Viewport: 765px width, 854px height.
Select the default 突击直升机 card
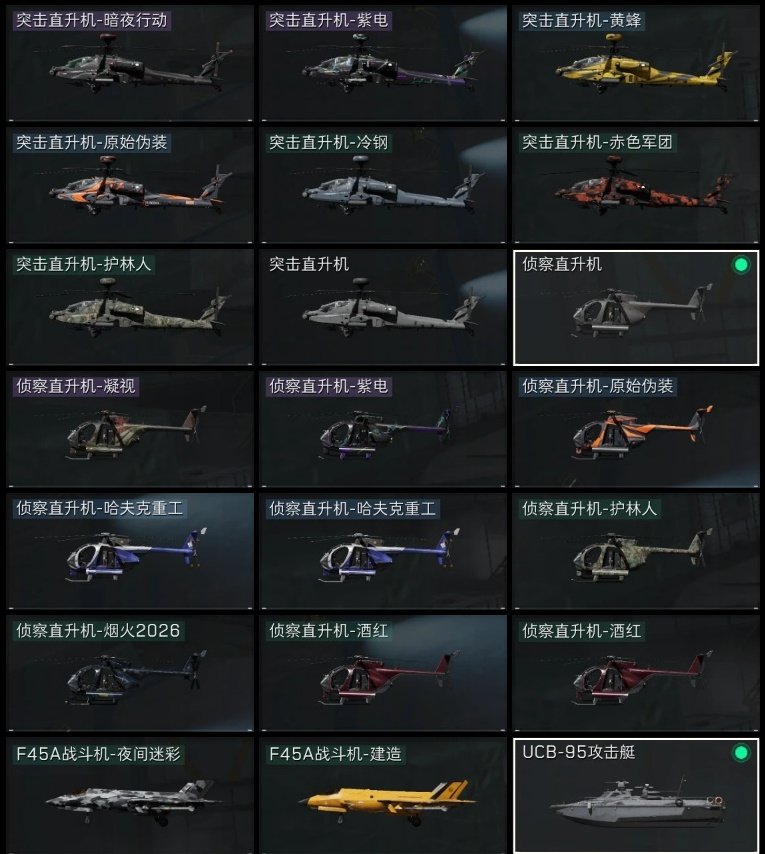click(383, 307)
